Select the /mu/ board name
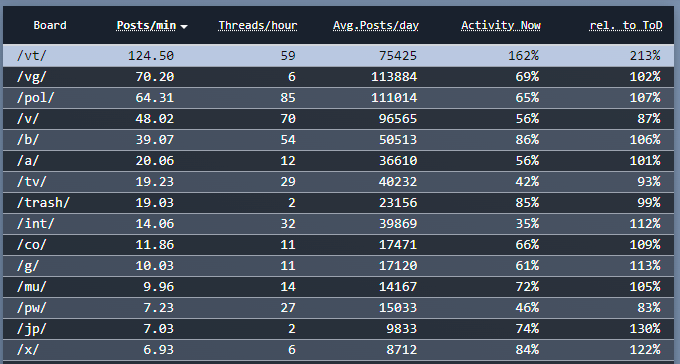The height and width of the screenshot is (364, 680). tap(32, 286)
